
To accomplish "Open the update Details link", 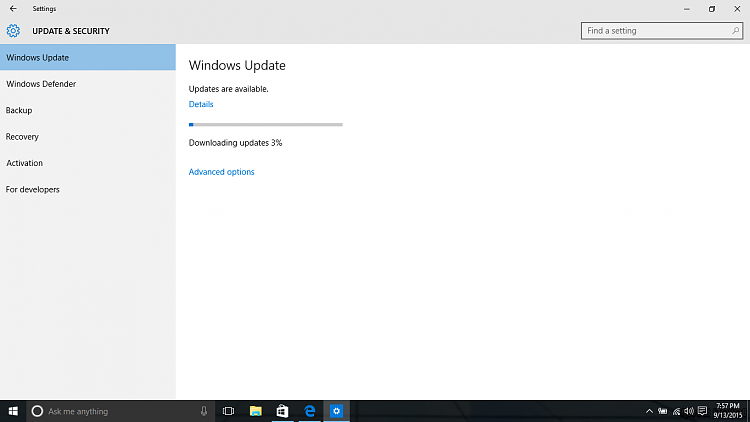I will pos(201,104).
